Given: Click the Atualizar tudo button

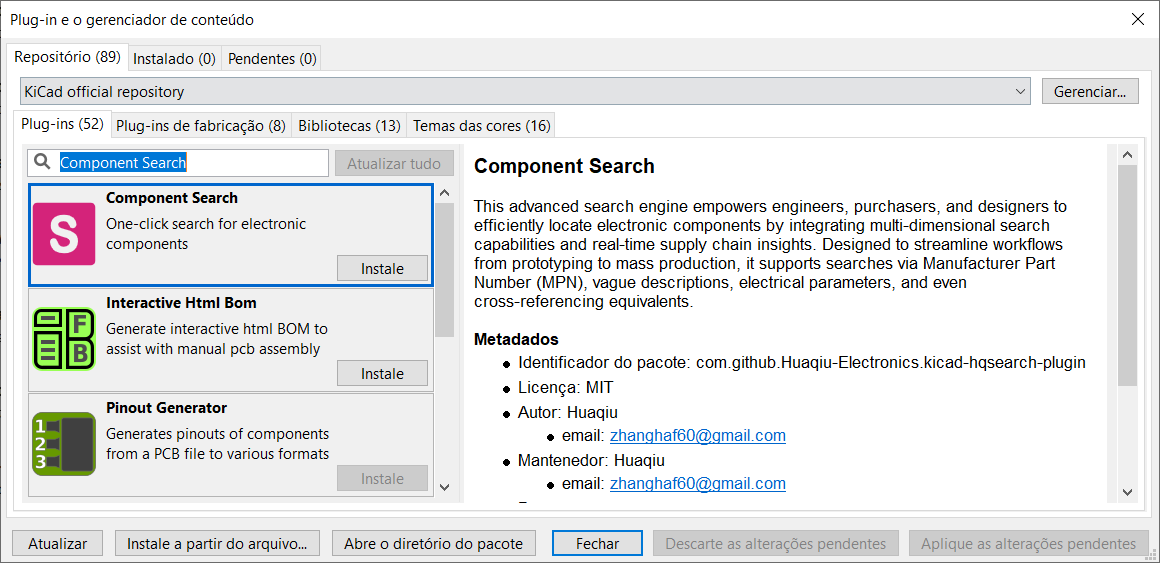Looking at the screenshot, I should [394, 163].
